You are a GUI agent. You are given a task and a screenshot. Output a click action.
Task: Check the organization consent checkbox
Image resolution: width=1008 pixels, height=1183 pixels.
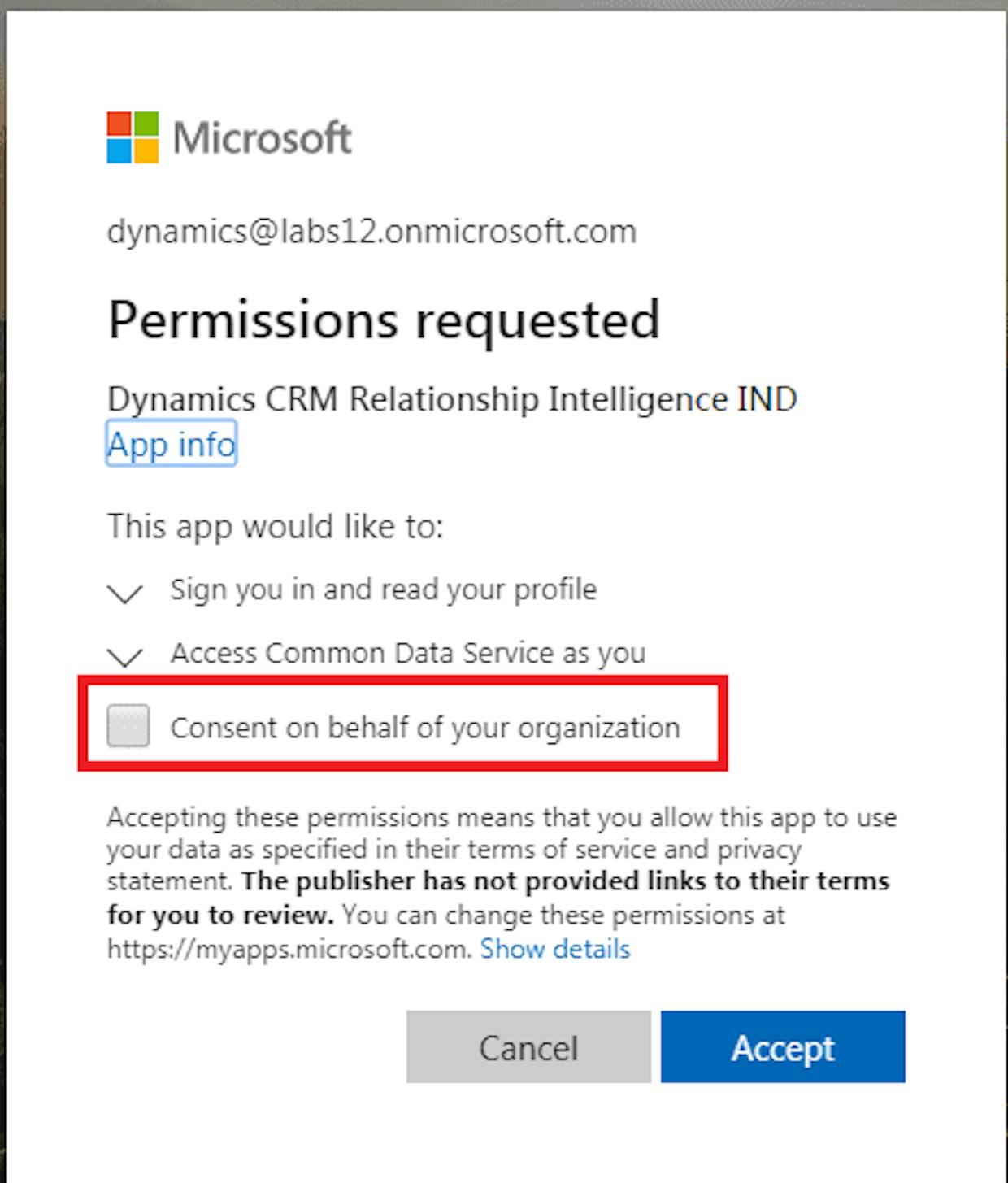click(128, 725)
